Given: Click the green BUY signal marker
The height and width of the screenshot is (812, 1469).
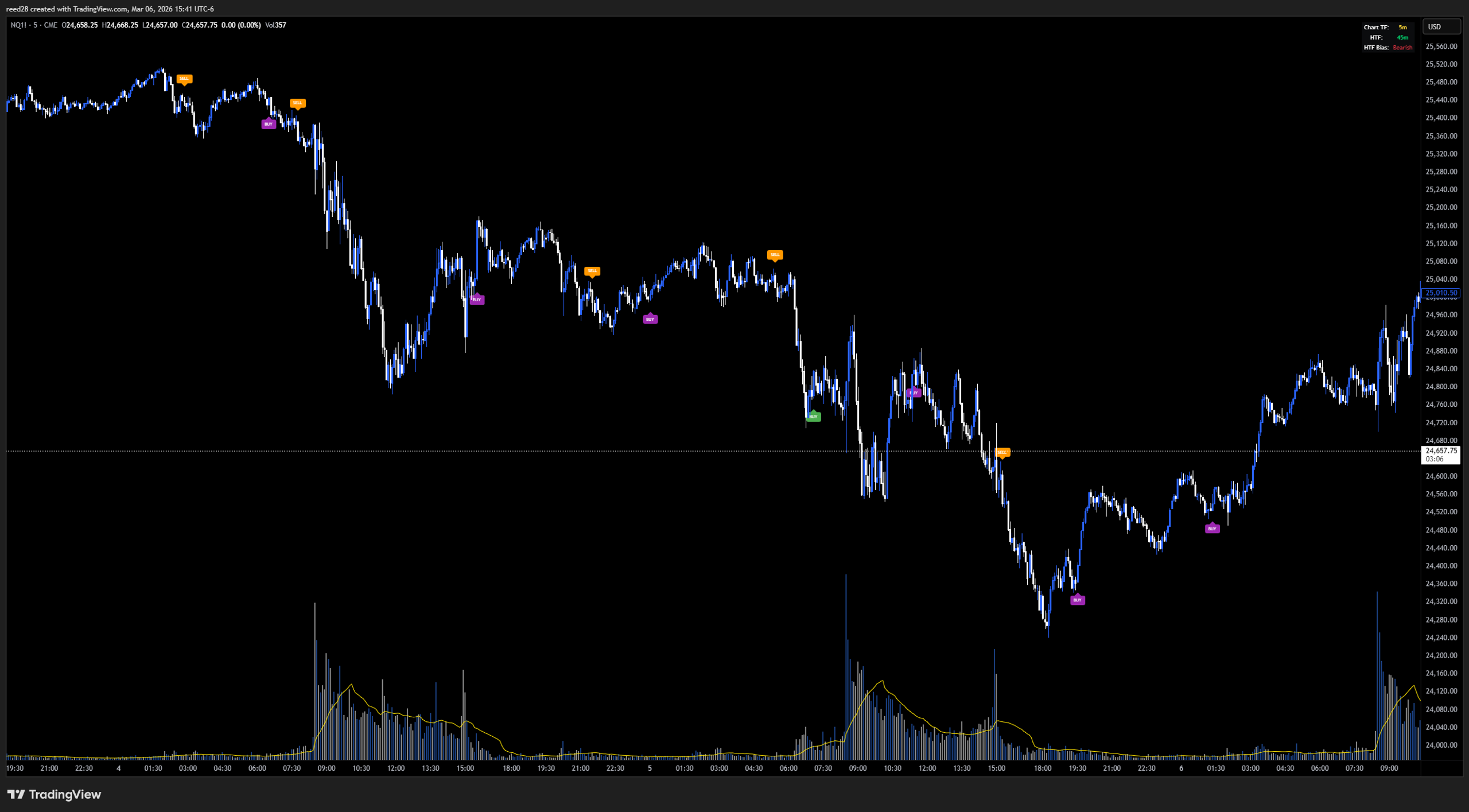Looking at the screenshot, I should point(814,417).
